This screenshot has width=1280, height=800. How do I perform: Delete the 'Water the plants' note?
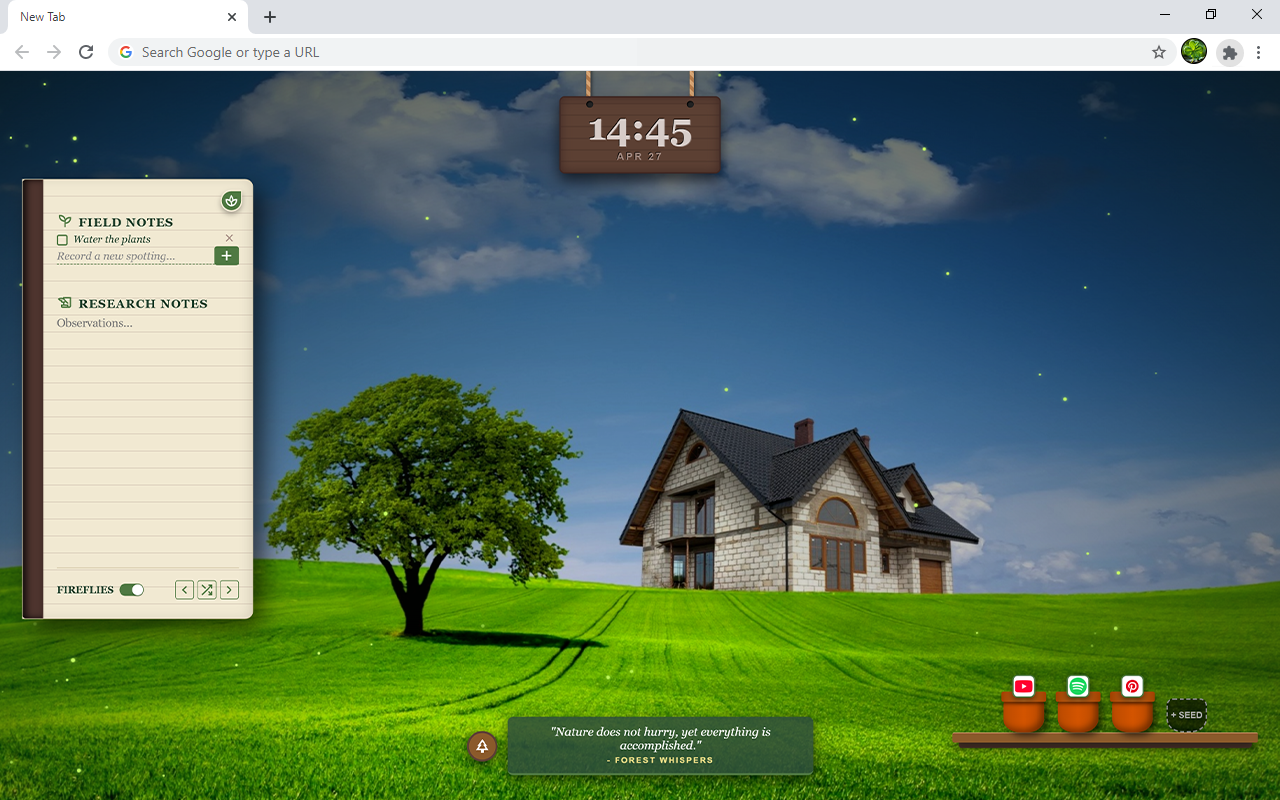click(x=229, y=238)
